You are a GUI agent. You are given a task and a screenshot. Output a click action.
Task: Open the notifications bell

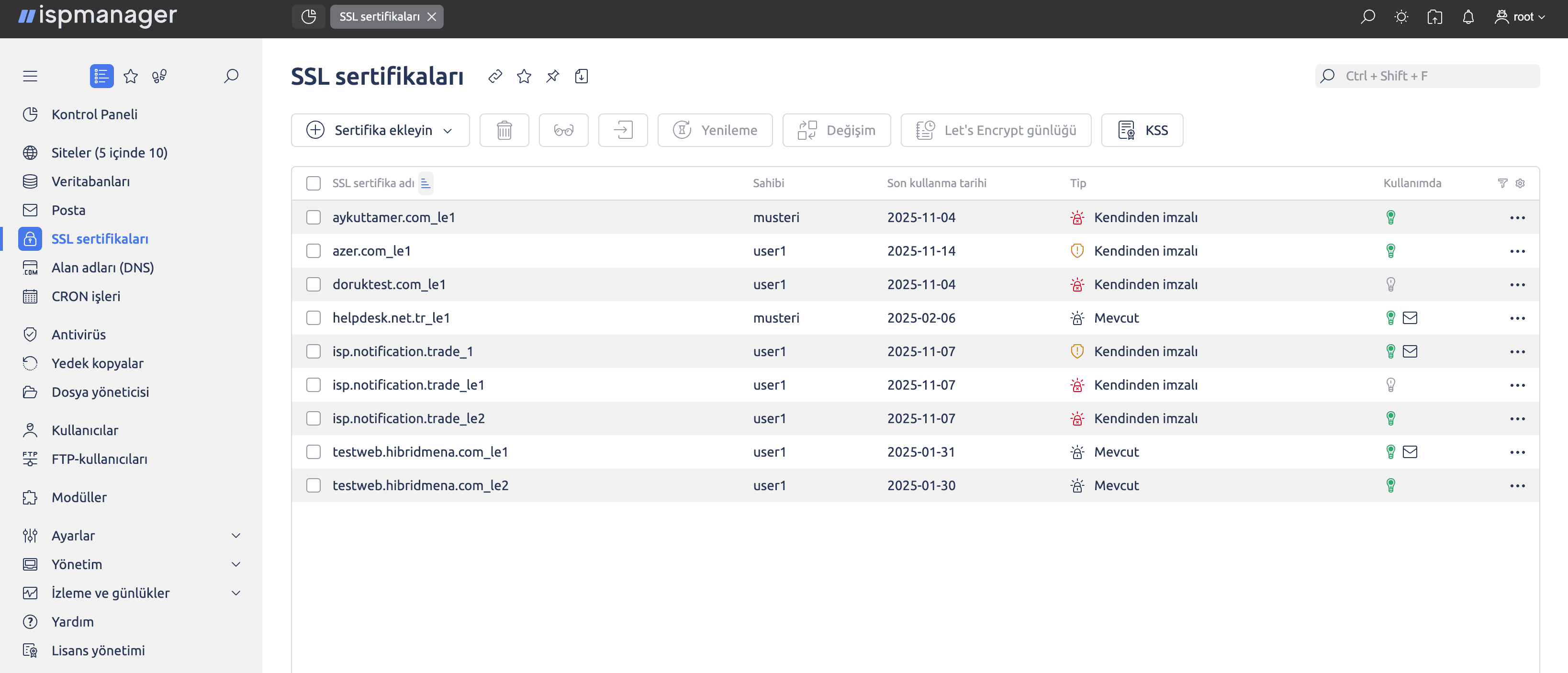click(x=1468, y=16)
